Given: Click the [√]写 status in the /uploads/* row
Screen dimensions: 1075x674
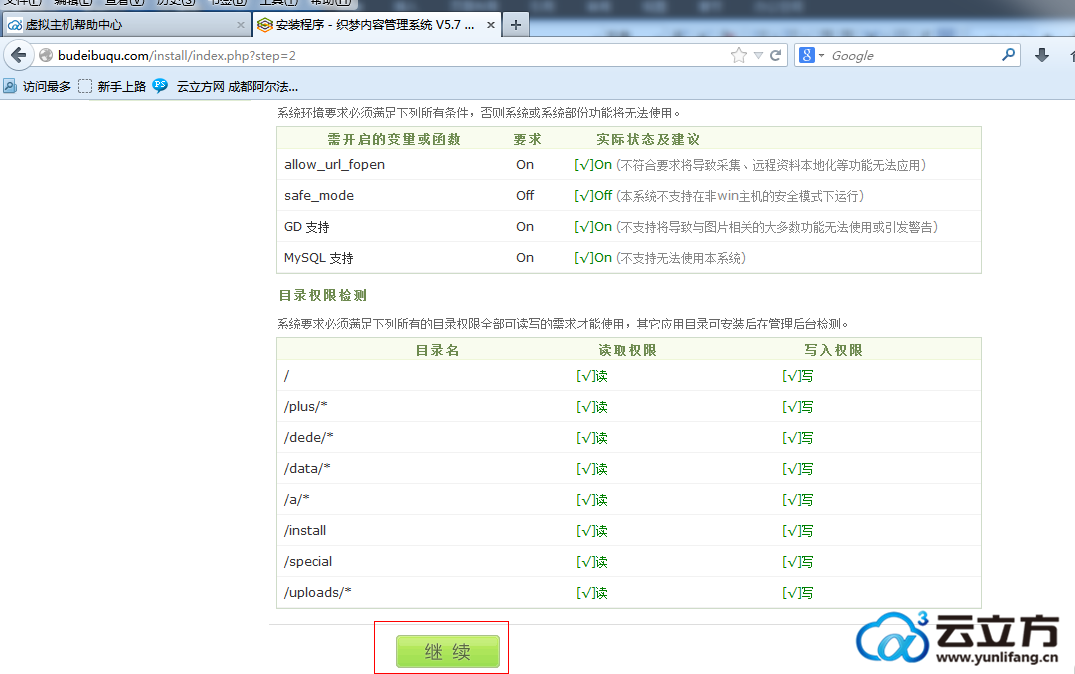Looking at the screenshot, I should [797, 592].
